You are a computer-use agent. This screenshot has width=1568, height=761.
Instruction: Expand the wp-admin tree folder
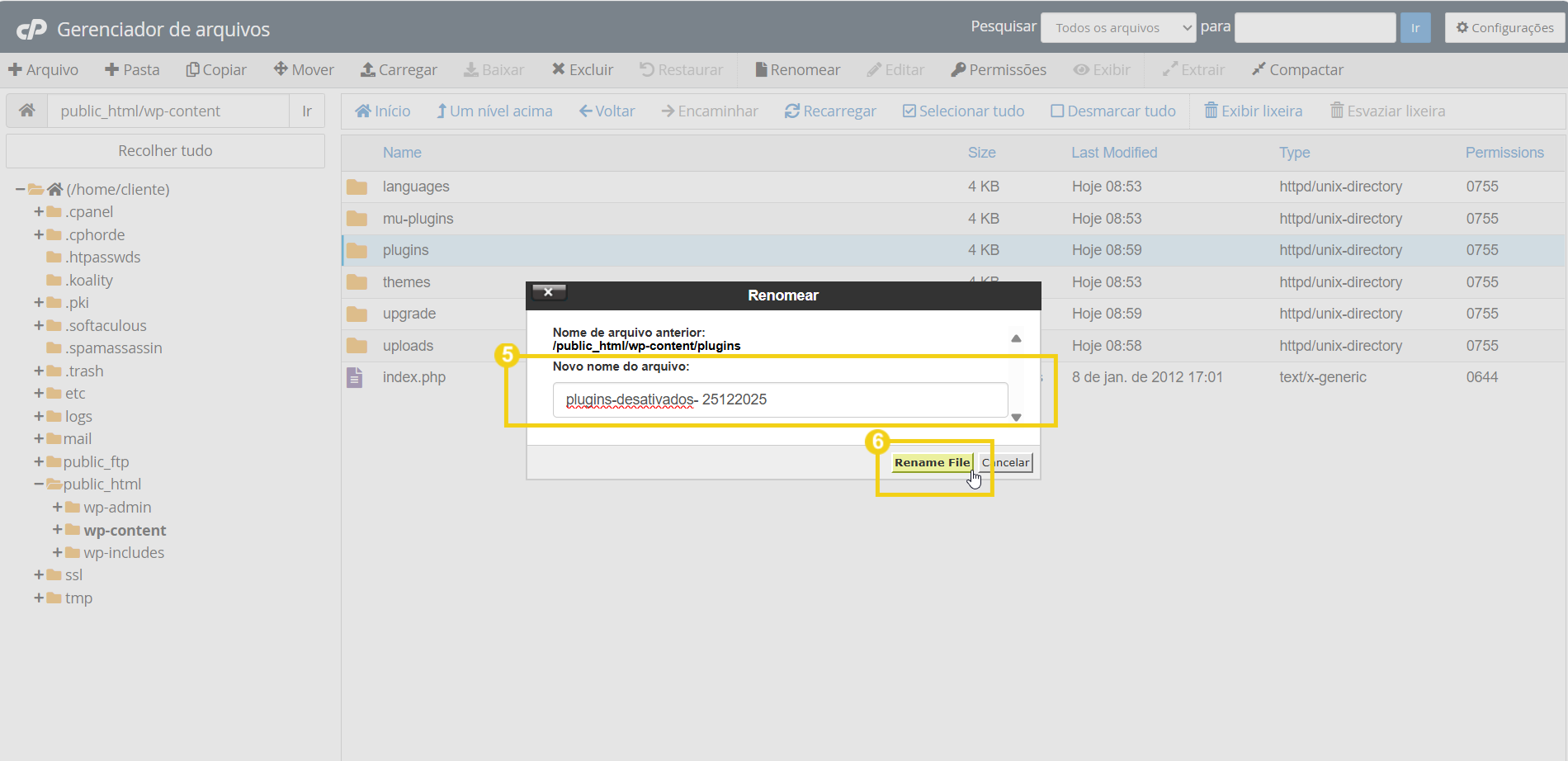click(x=57, y=508)
